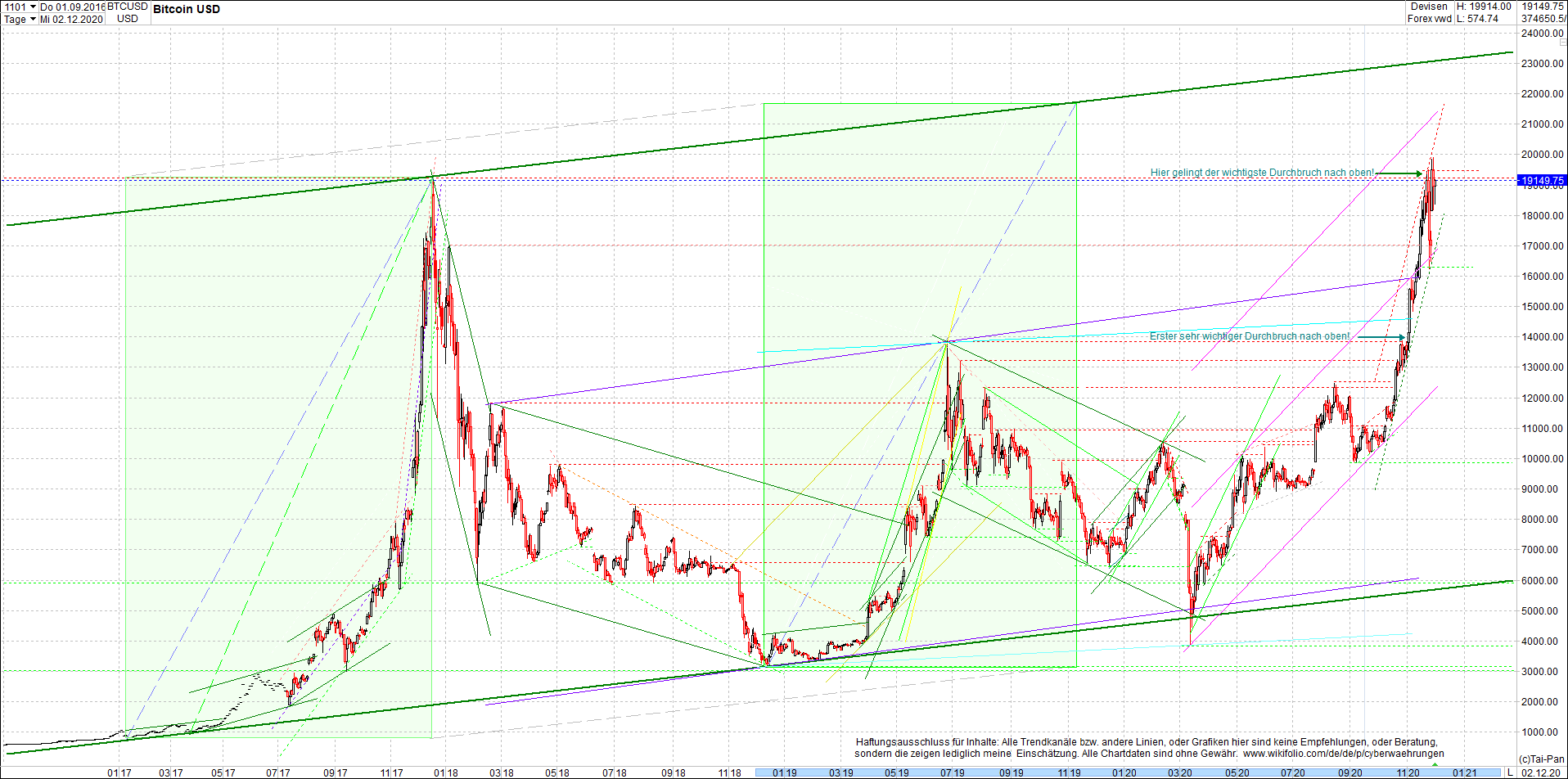The image size is (1568, 779).
Task: Click the end date field "Mi 02.12.2020"
Action: point(72,20)
